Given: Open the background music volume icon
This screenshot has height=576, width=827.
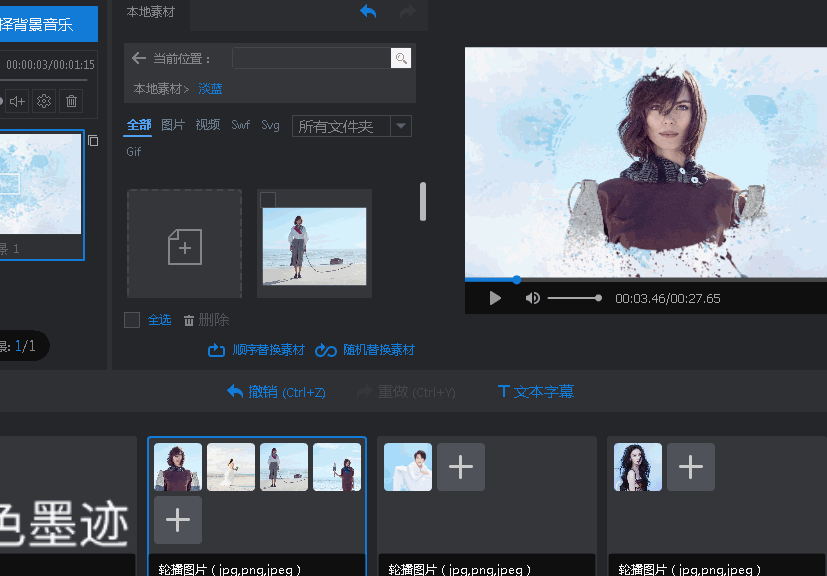Looking at the screenshot, I should pyautogui.click(x=16, y=101).
